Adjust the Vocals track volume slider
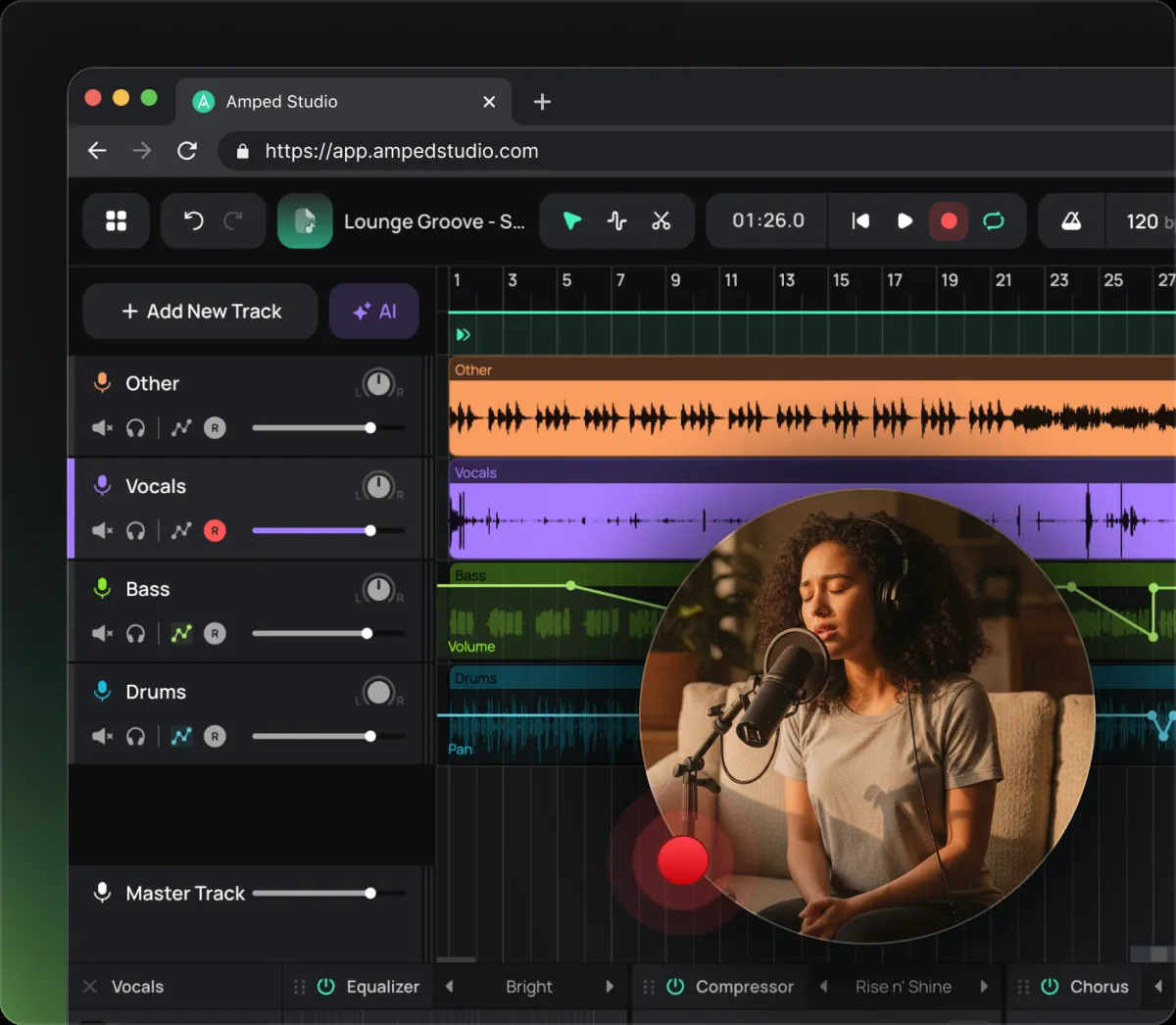The width and height of the screenshot is (1176, 1025). pyautogui.click(x=328, y=531)
